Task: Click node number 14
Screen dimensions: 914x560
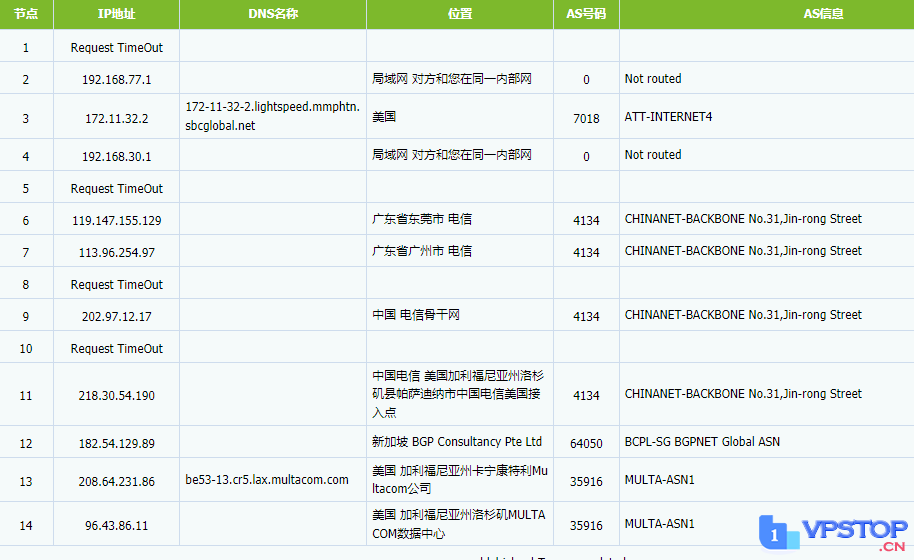Action: pyautogui.click(x=26, y=526)
